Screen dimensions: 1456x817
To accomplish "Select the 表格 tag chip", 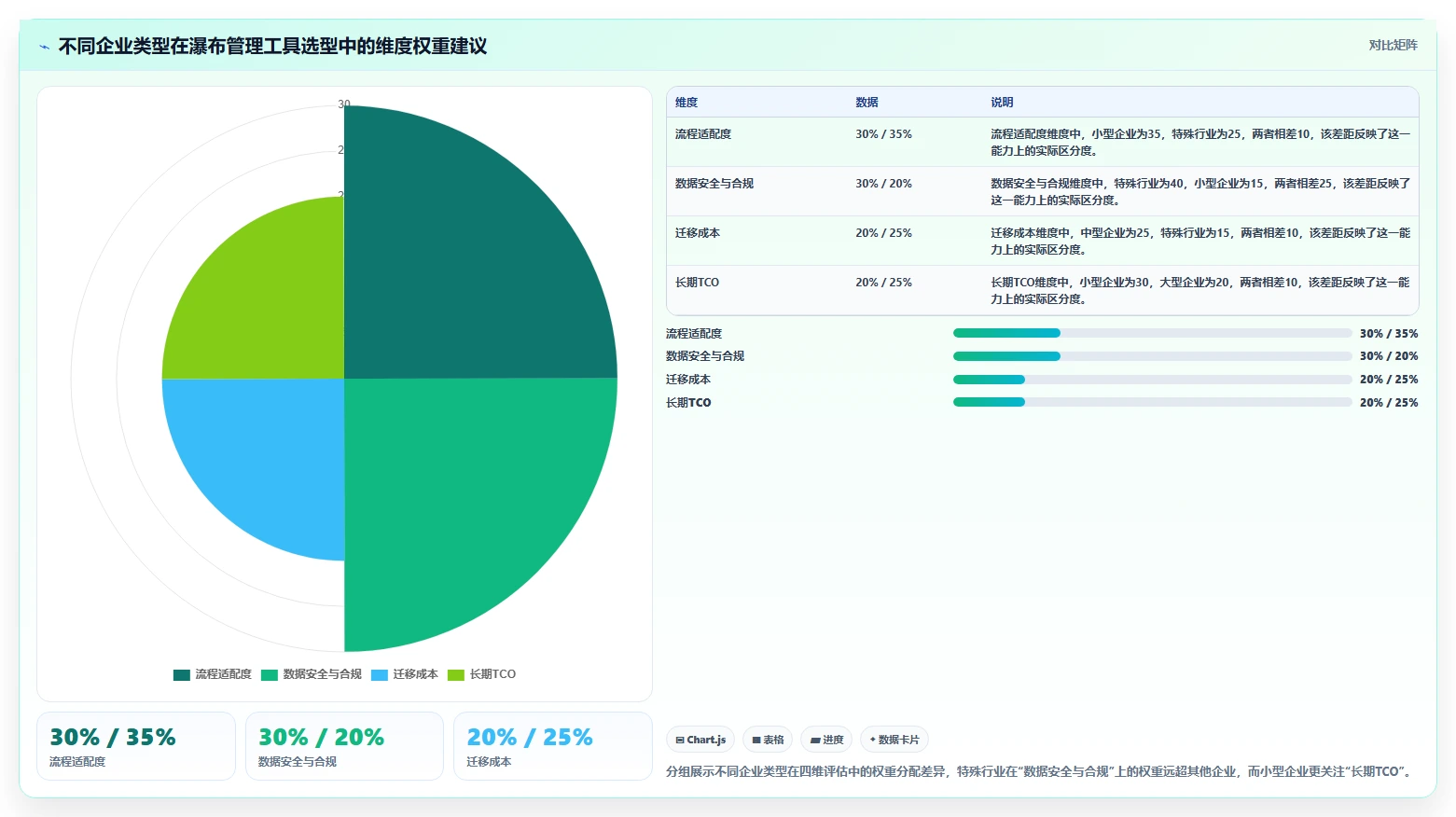I will click(768, 740).
